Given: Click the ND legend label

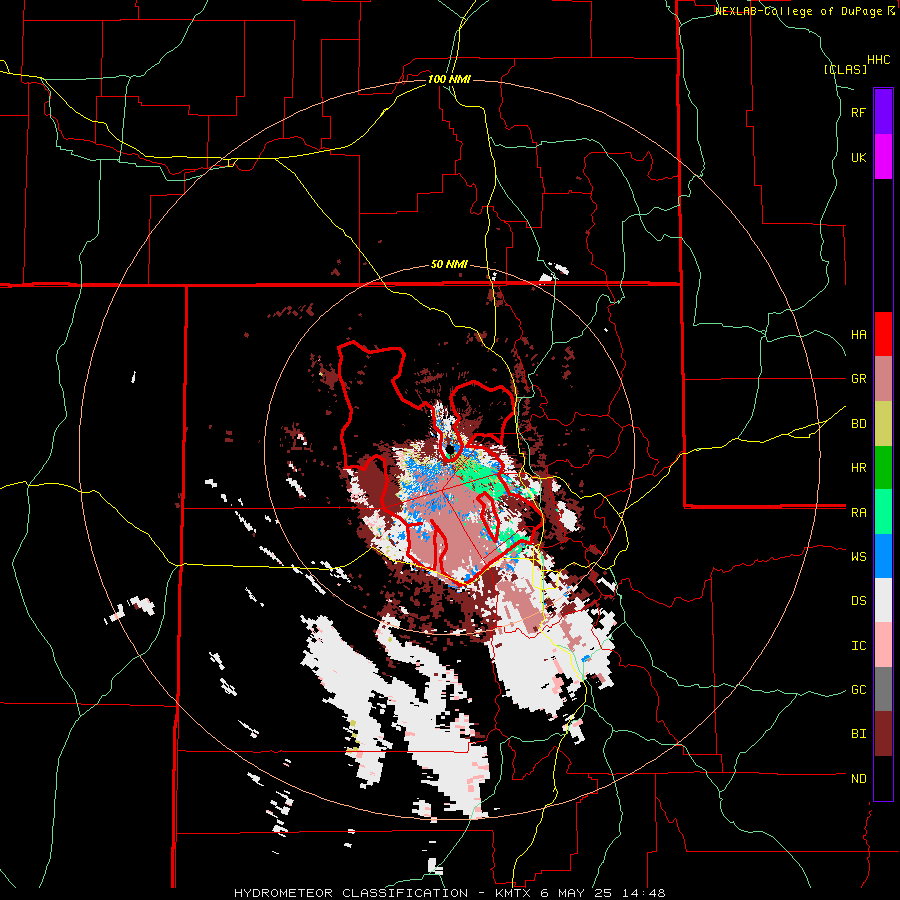Looking at the screenshot, I should click(859, 779).
